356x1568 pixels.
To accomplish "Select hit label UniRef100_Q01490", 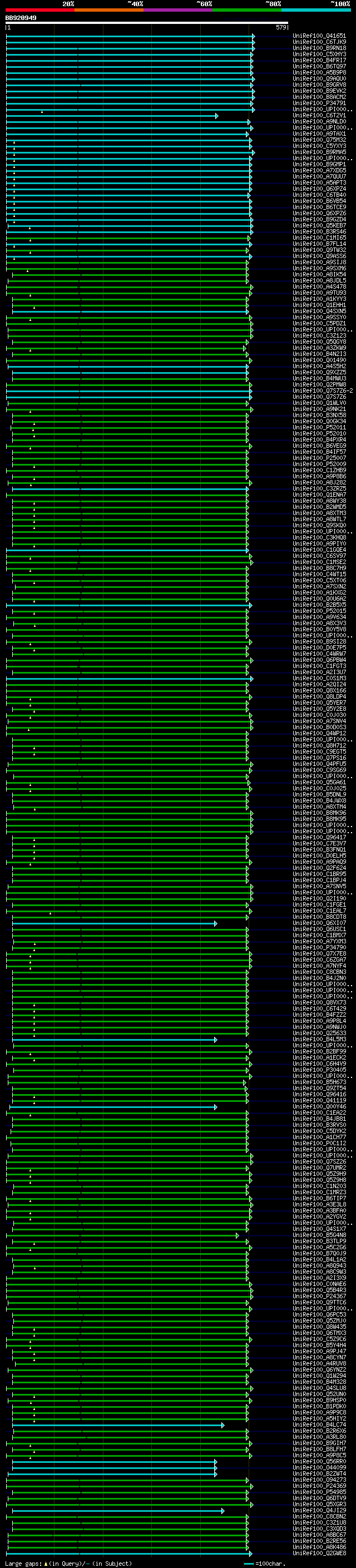I will coord(319,360).
